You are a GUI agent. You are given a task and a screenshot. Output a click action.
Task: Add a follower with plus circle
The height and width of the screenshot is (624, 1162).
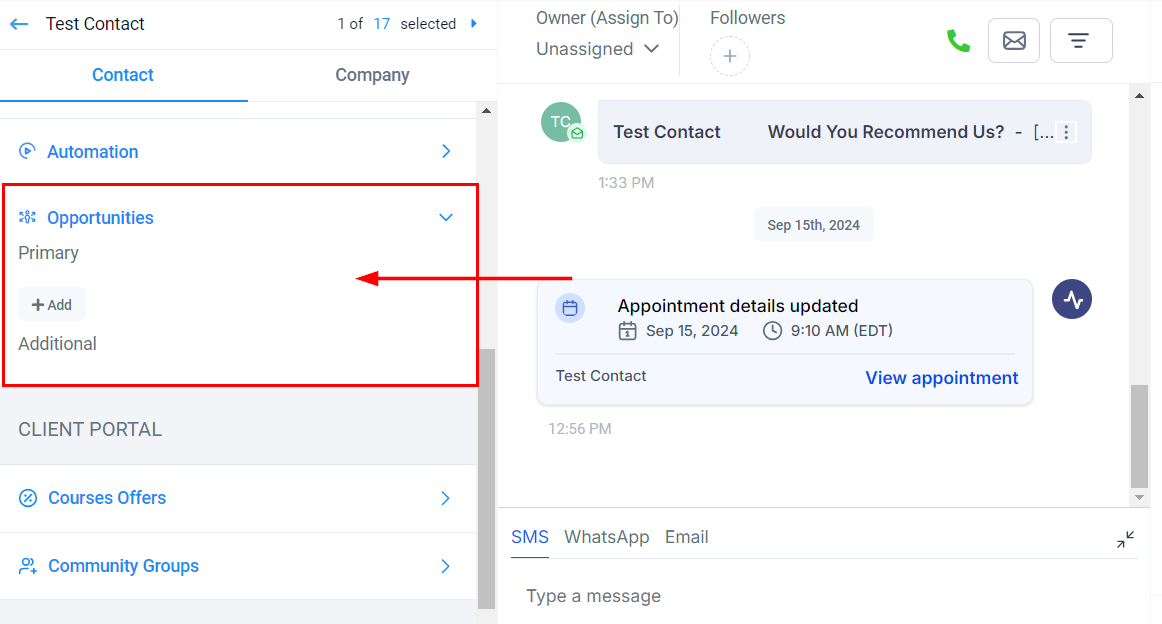(x=729, y=56)
